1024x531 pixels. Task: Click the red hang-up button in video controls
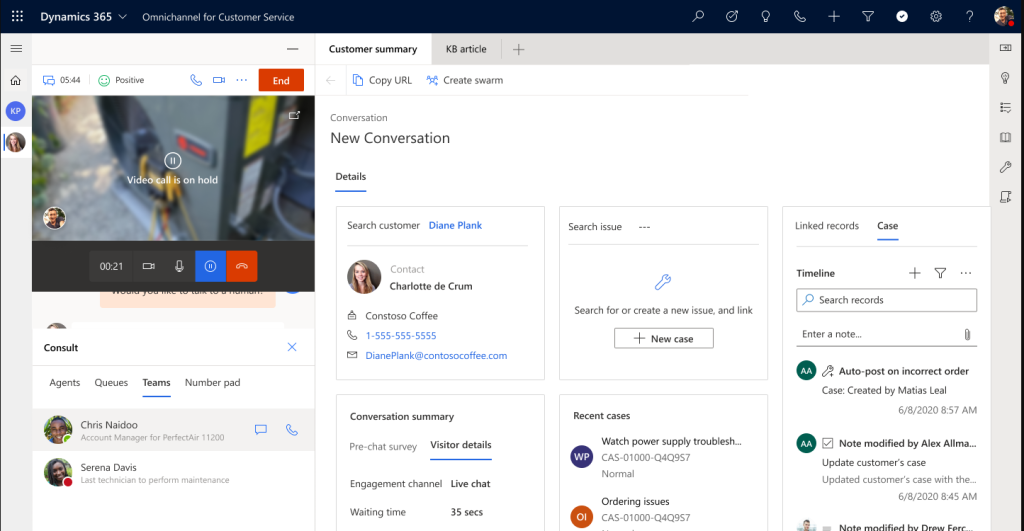[x=241, y=266]
